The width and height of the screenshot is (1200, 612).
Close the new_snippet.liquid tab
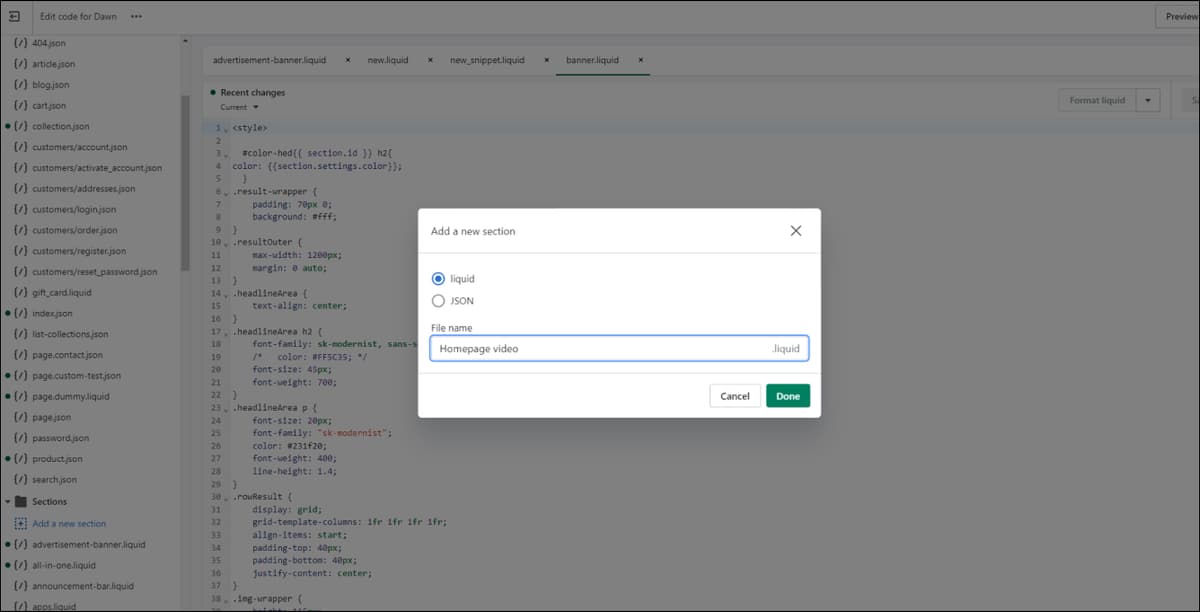[x=546, y=60]
